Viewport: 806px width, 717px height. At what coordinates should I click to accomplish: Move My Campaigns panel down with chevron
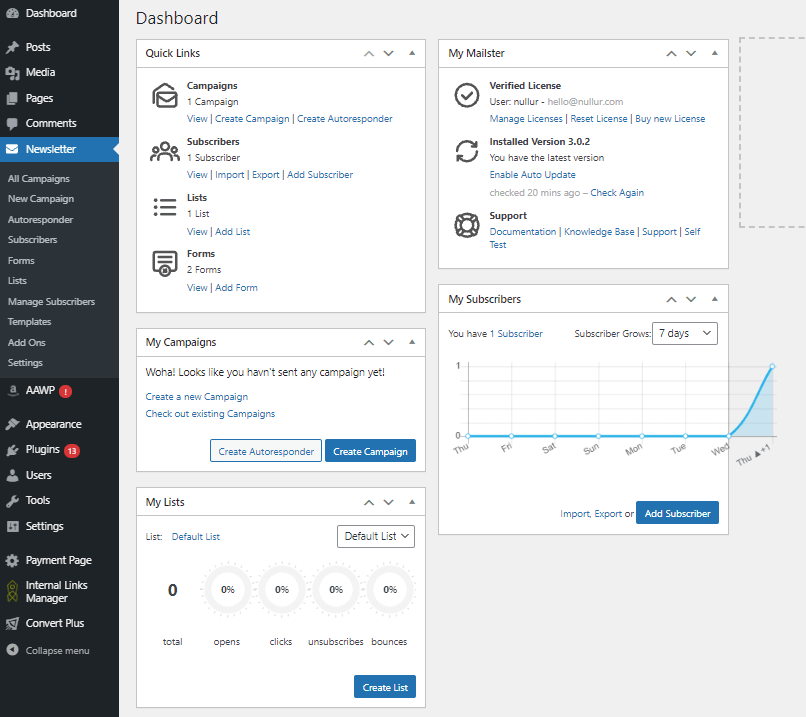[388, 342]
